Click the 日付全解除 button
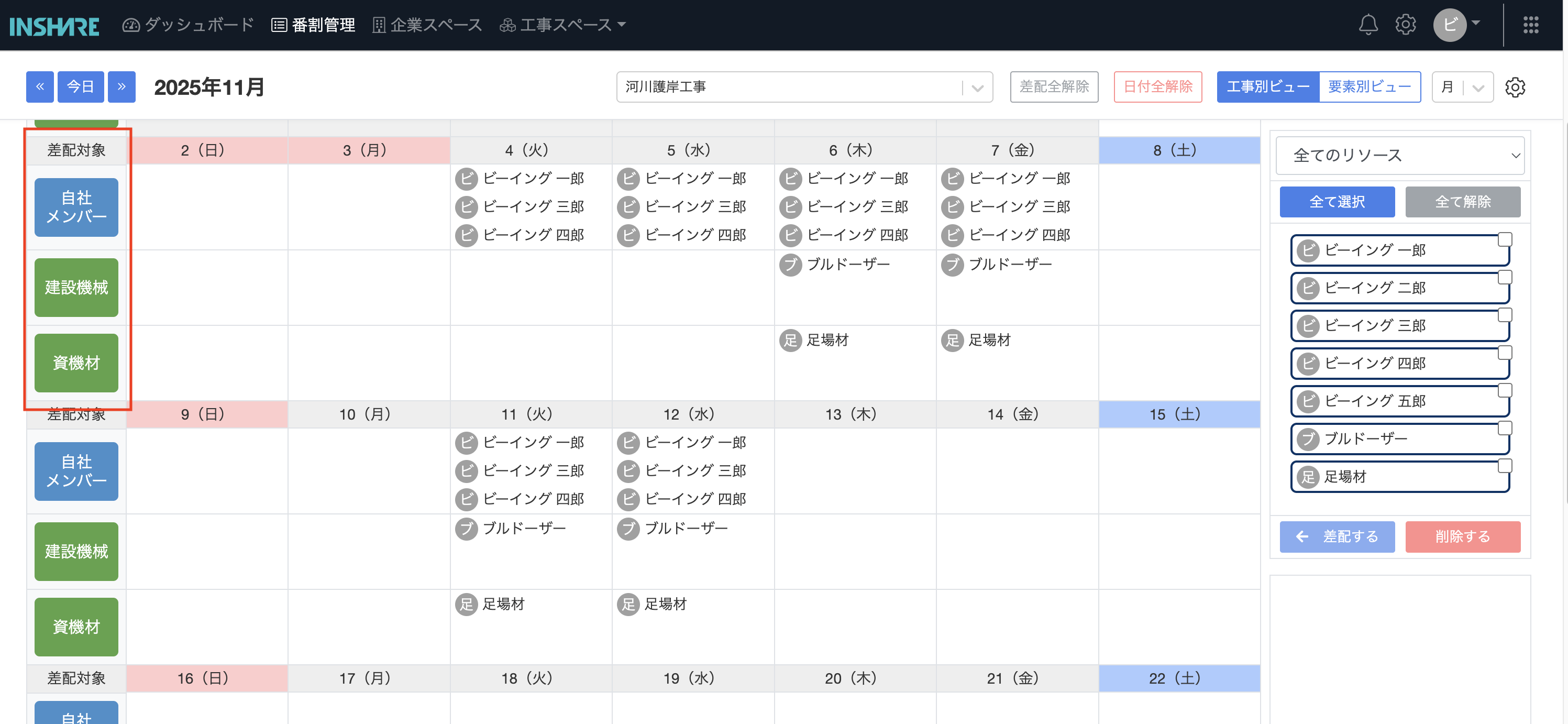 click(x=1158, y=87)
